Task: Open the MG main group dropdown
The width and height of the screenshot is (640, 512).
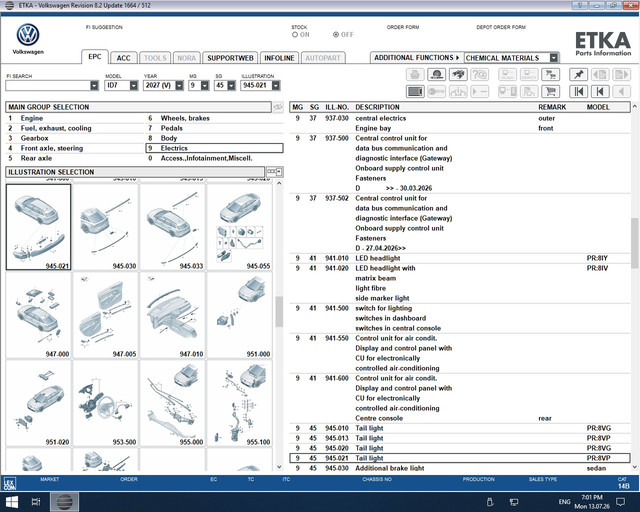Action: [205, 85]
